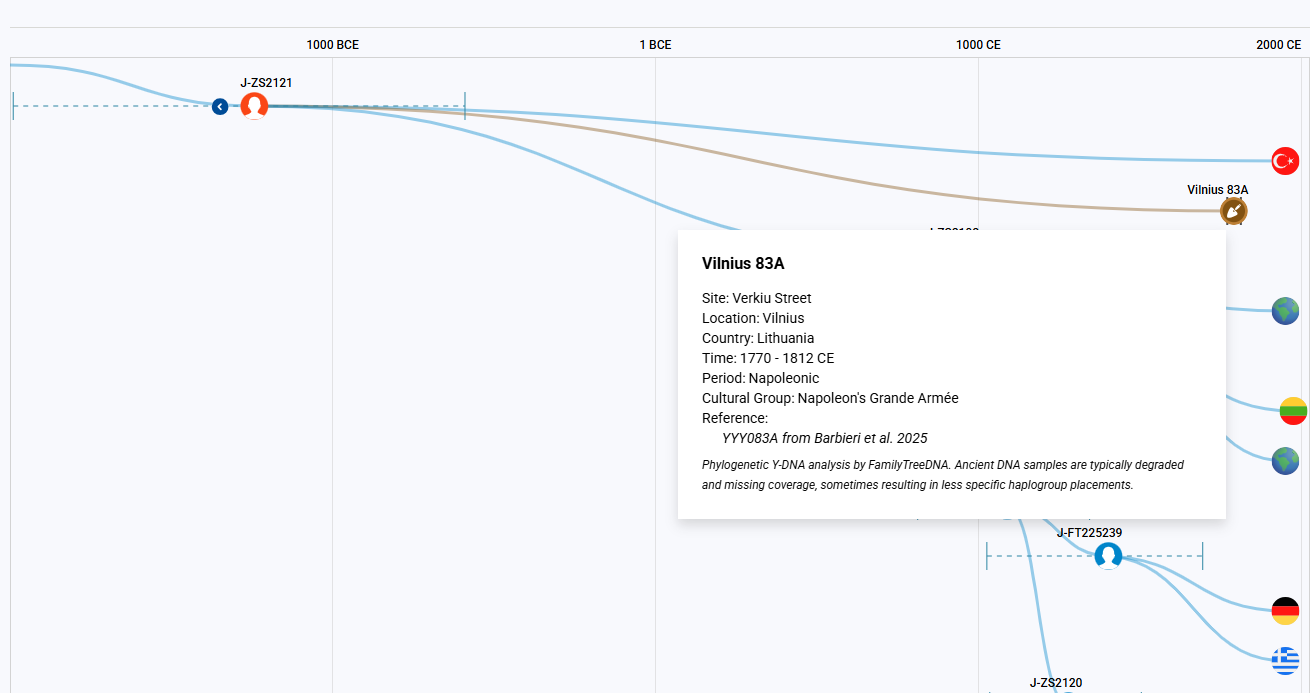Click the Vilnius 83A label above the shovel
Viewport: 1314px width, 693px height.
pos(1217,190)
